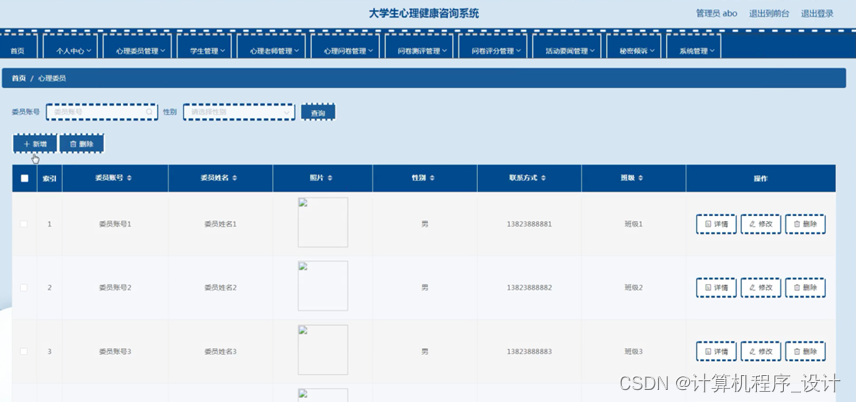The image size is (856, 402).
Task: Sort table by 照片 column arrows
Action: [330, 178]
